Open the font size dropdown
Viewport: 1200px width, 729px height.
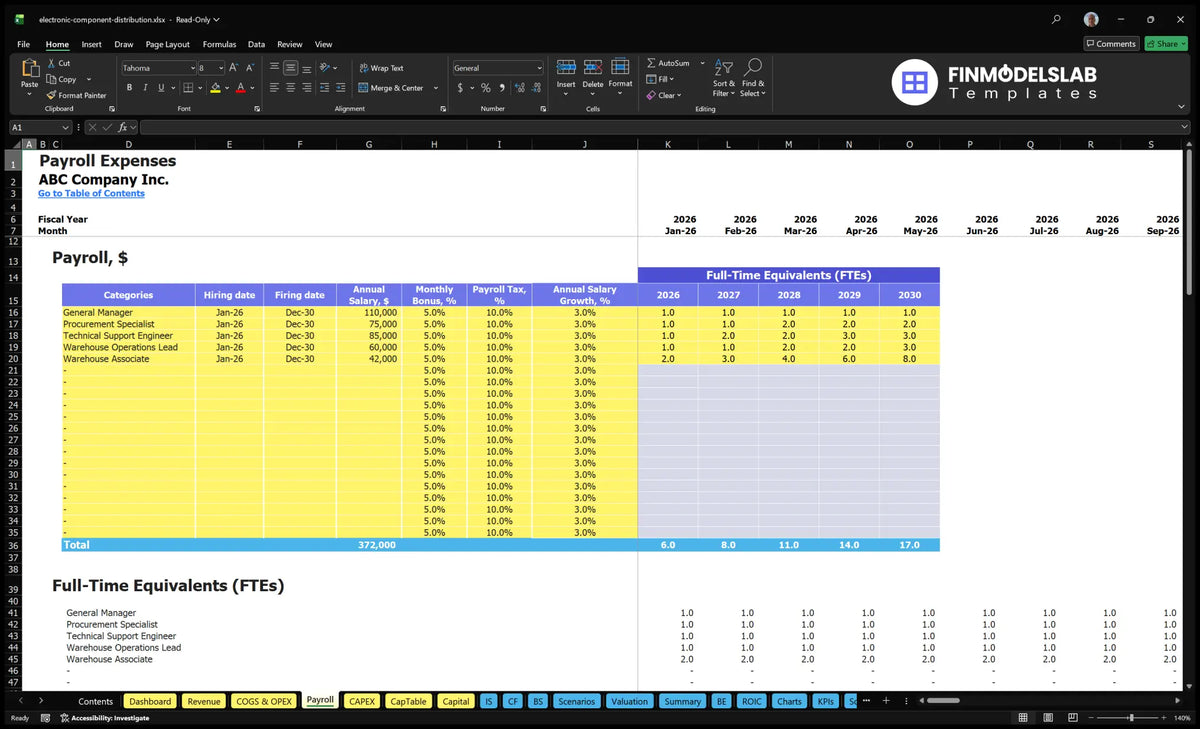point(220,68)
